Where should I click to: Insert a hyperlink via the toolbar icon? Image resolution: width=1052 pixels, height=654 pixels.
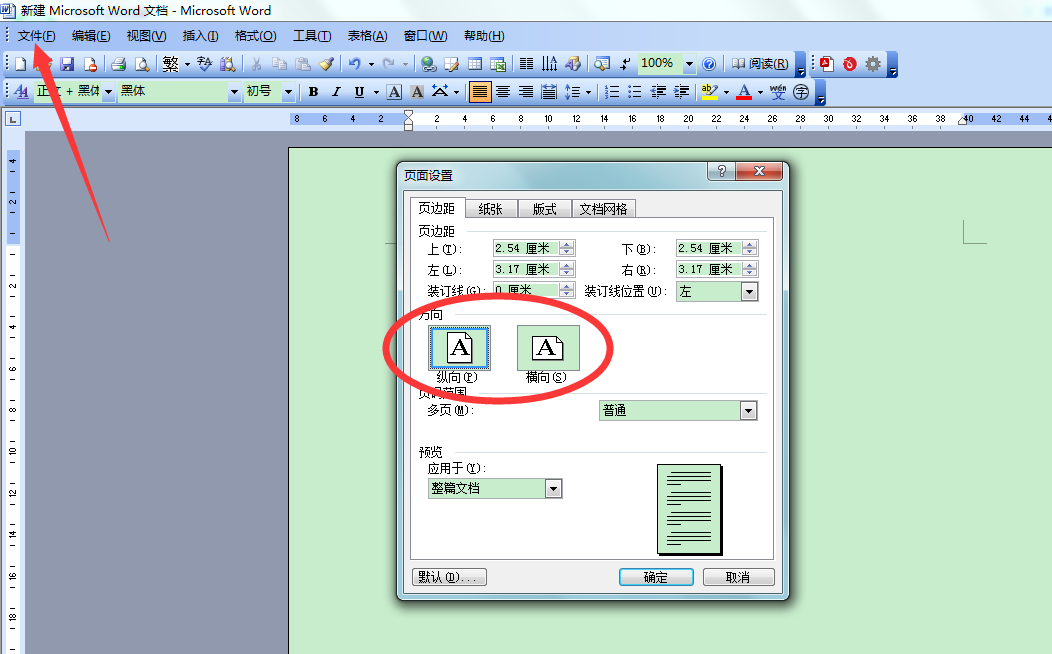click(x=428, y=63)
